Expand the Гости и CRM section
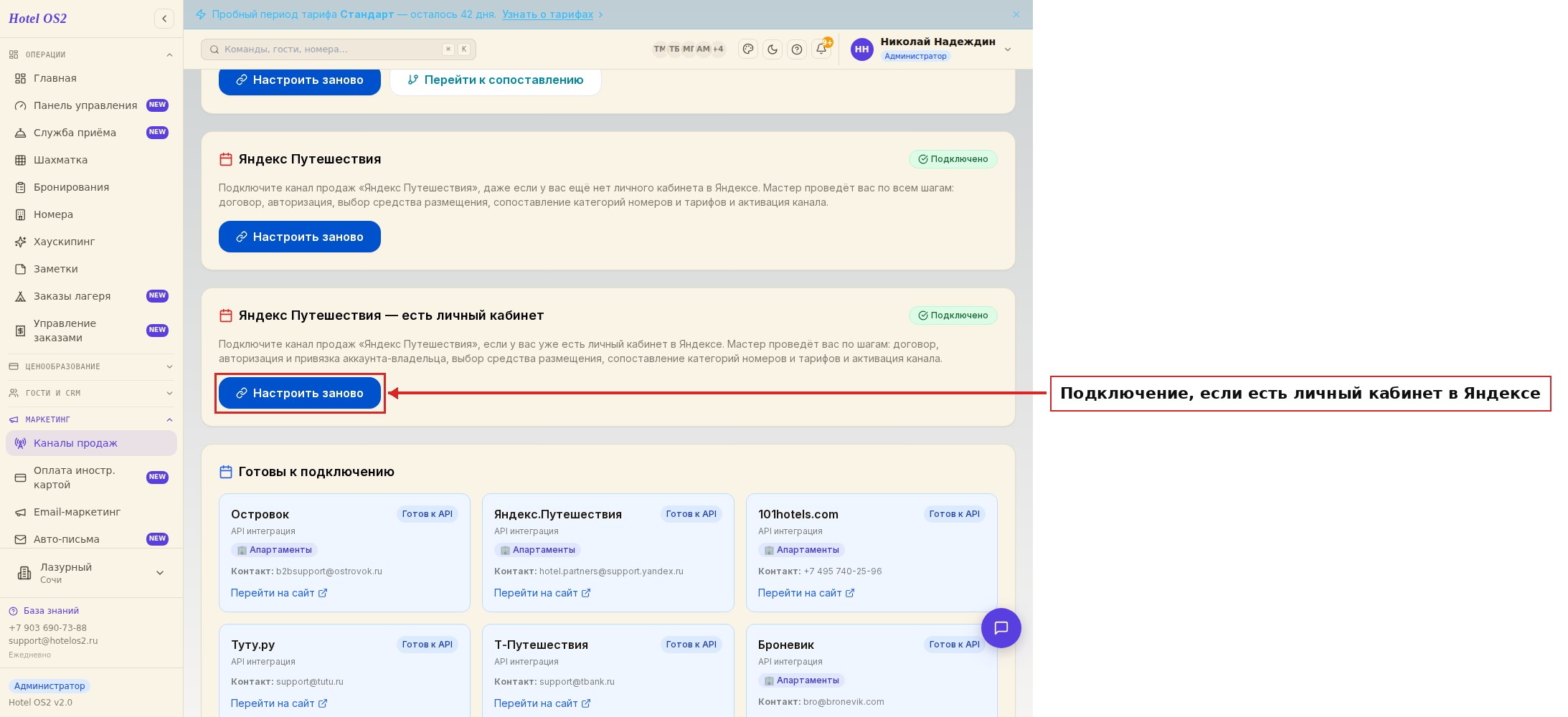 (91, 393)
